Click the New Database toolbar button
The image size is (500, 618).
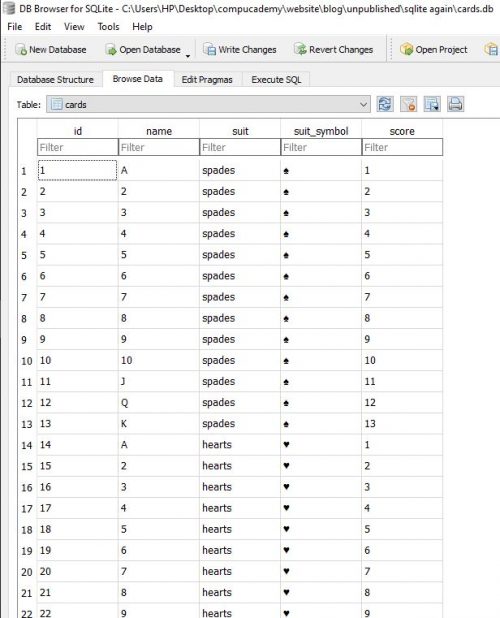[51, 50]
